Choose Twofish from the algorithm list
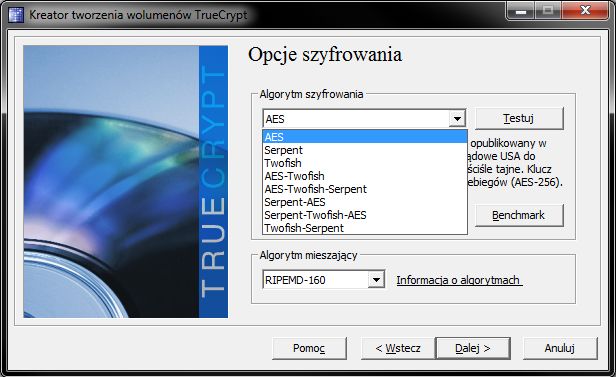The height and width of the screenshot is (377, 616). 365,163
